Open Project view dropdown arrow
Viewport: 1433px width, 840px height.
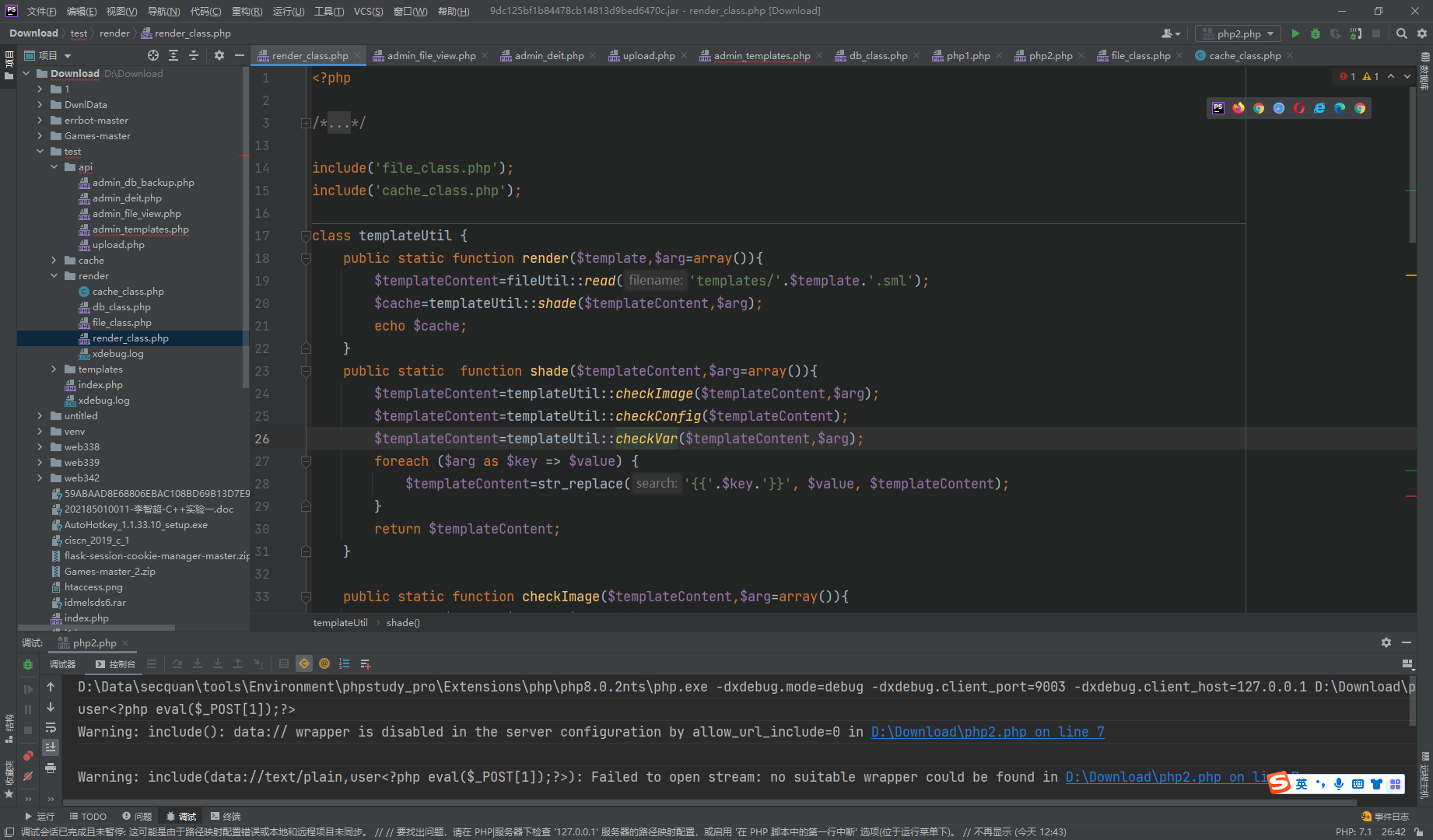point(68,56)
